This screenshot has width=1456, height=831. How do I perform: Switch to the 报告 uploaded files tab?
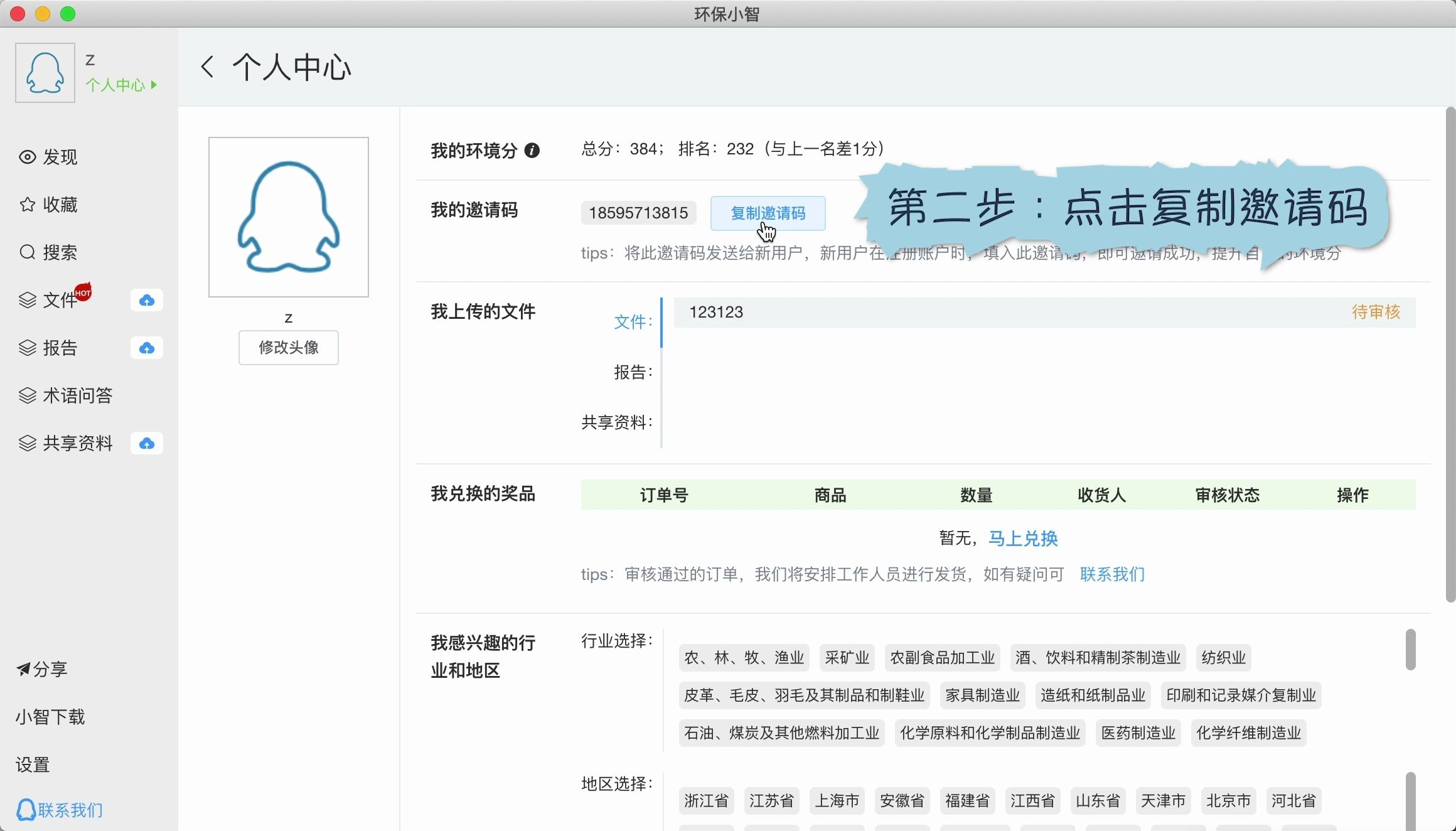pos(633,372)
